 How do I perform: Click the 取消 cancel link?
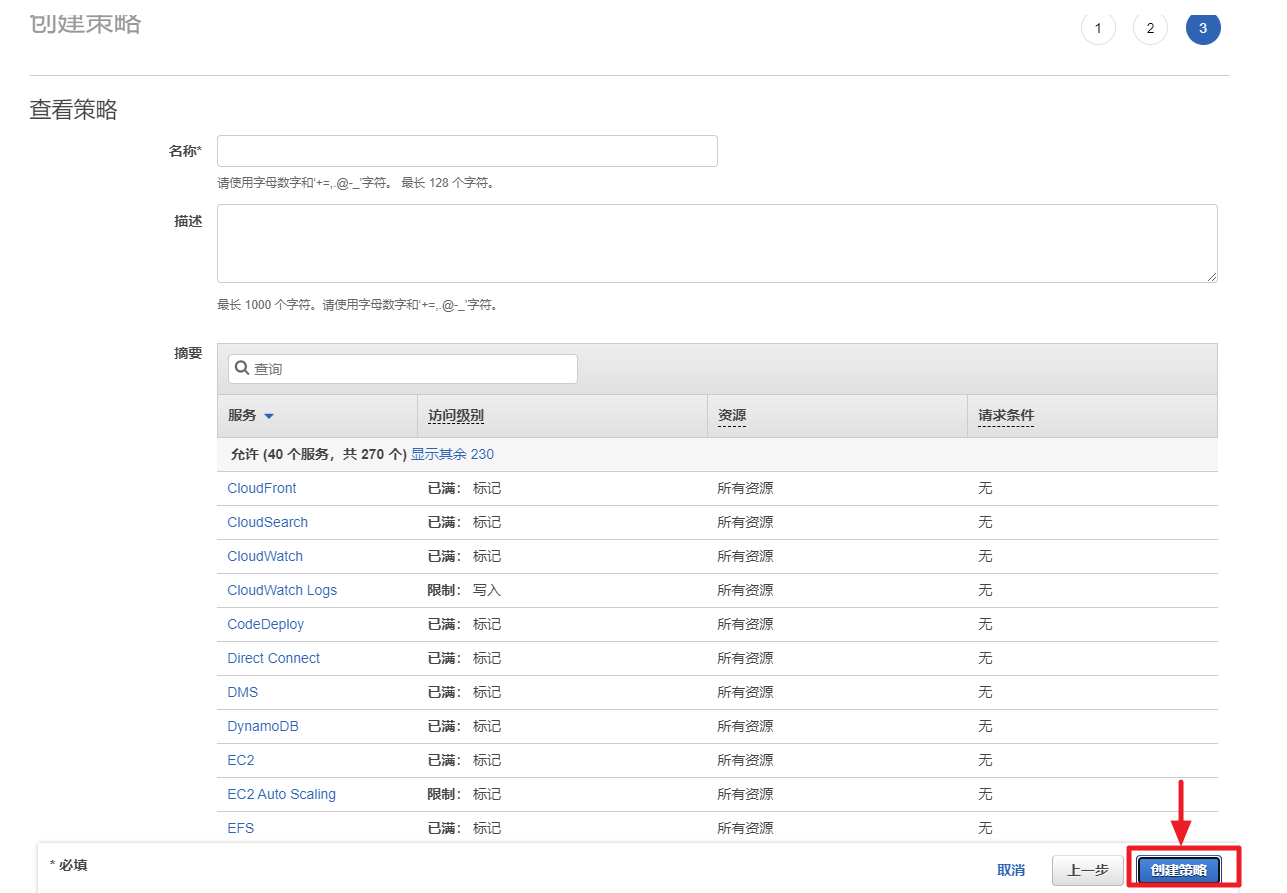[1011, 870]
